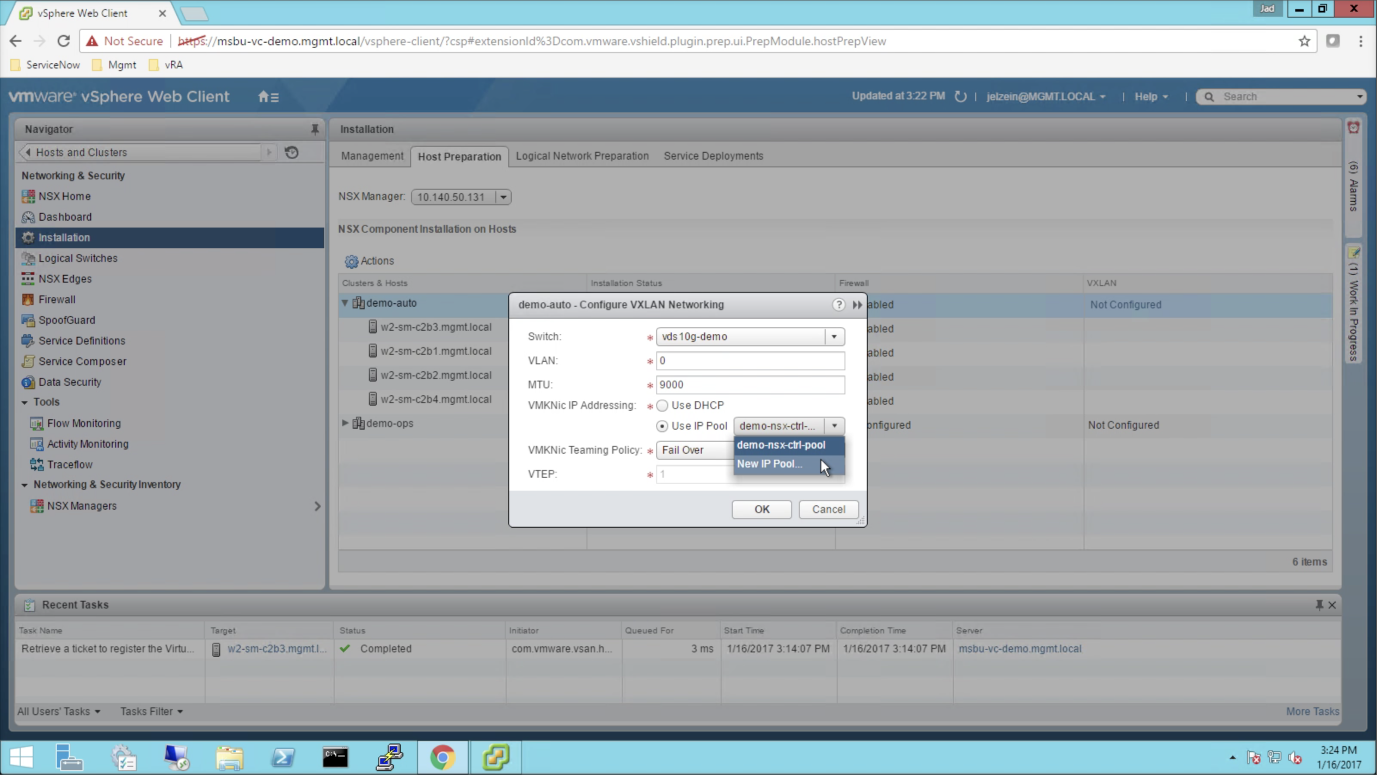Click the VLAN input field
The image size is (1377, 775).
click(x=750, y=361)
